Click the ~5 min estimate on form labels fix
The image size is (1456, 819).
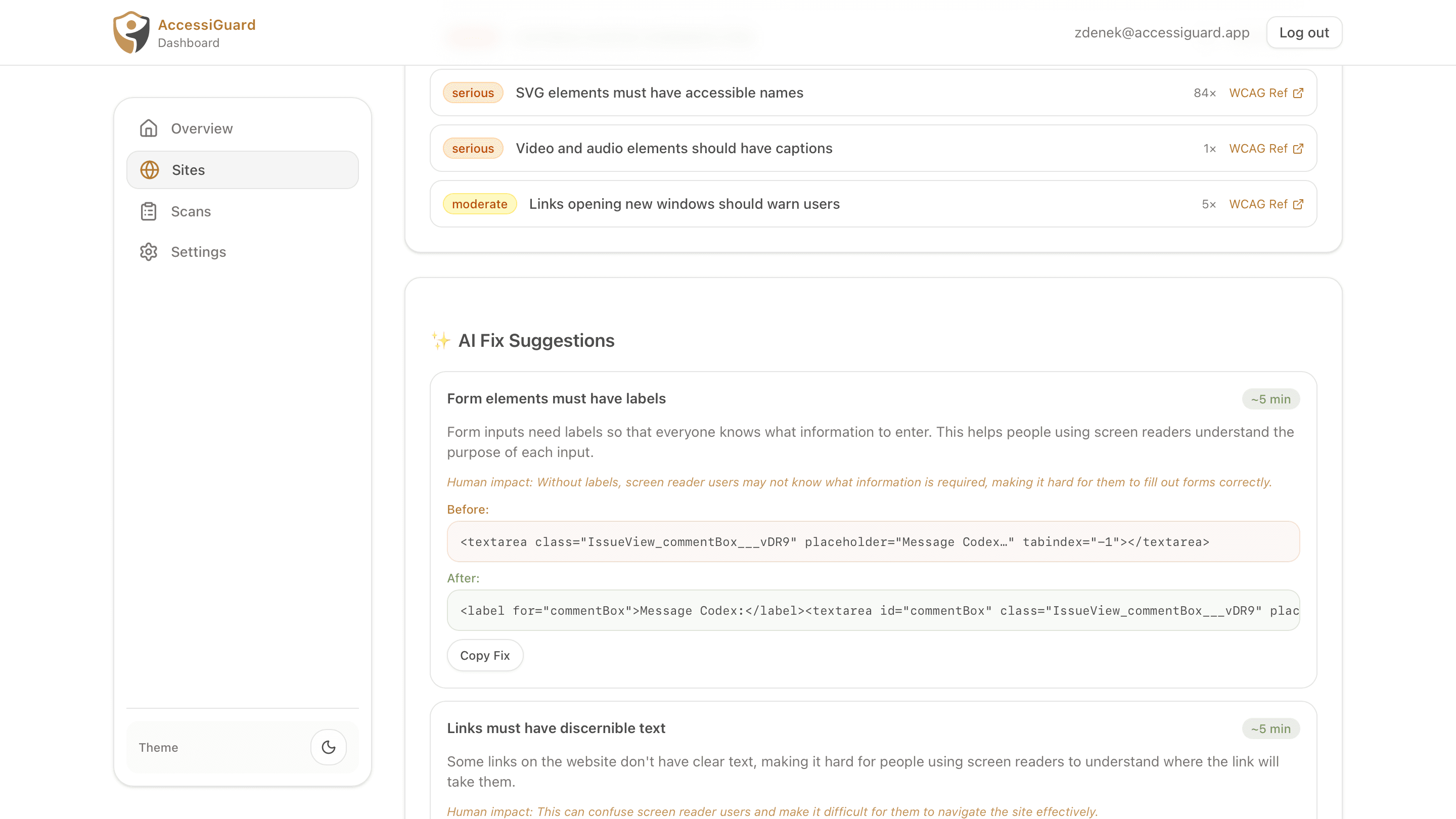point(1270,398)
